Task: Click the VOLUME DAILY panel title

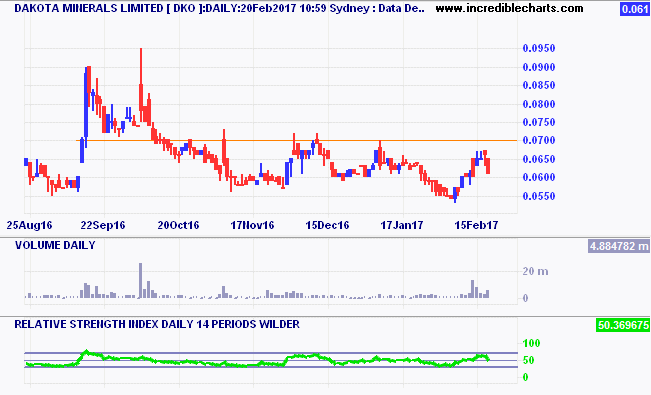Action: [55, 245]
